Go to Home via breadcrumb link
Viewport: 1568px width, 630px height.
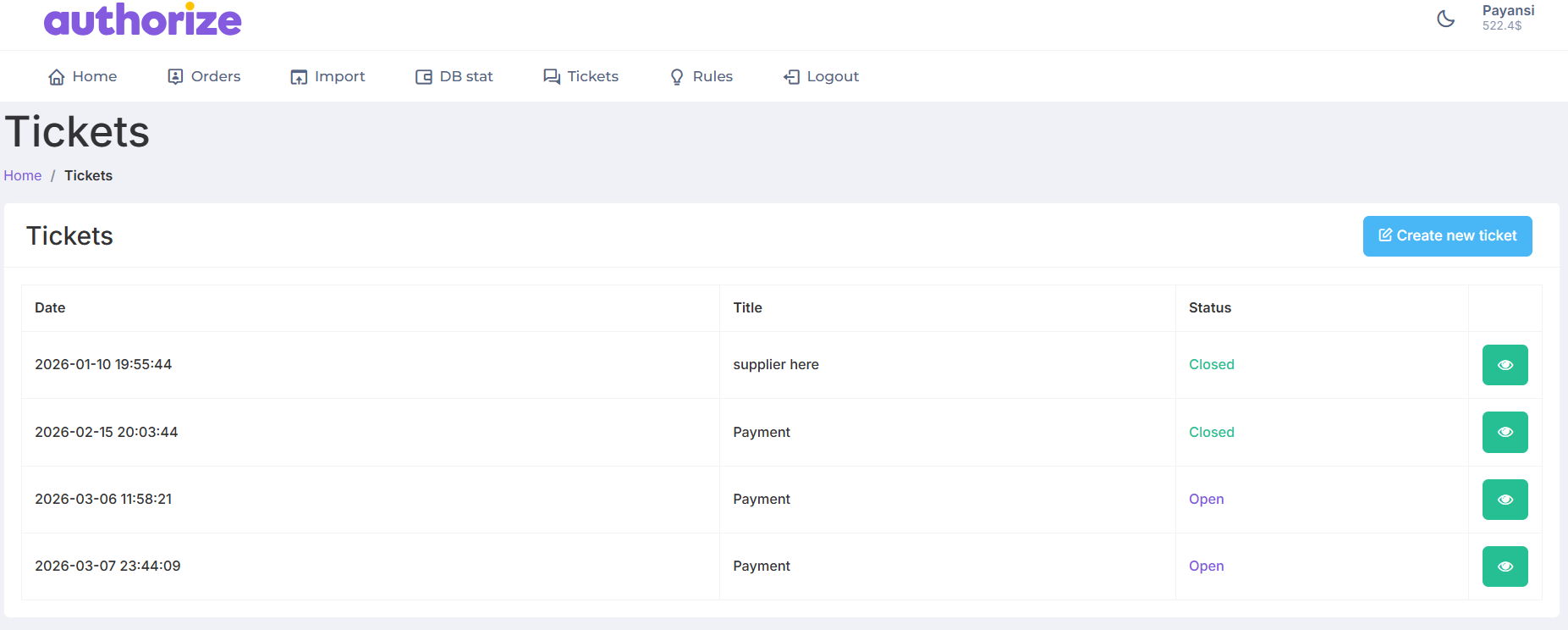(23, 175)
